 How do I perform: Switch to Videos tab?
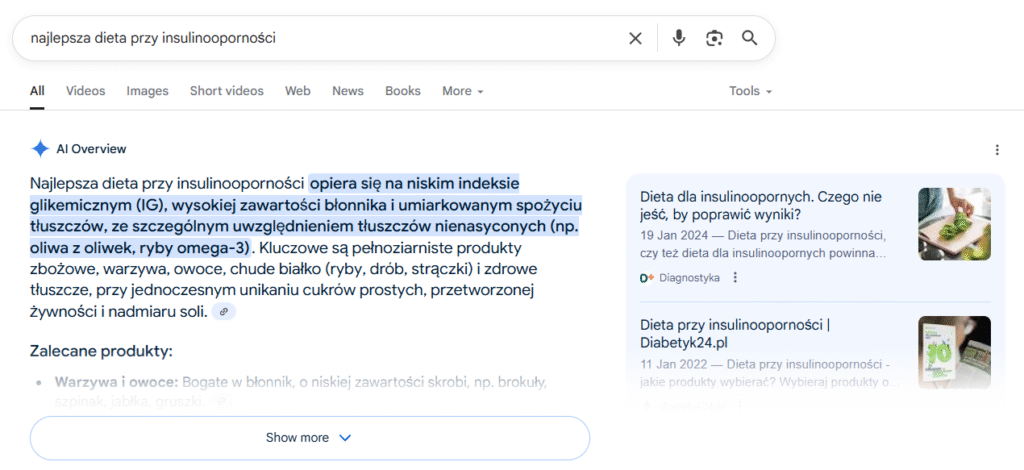(86, 91)
